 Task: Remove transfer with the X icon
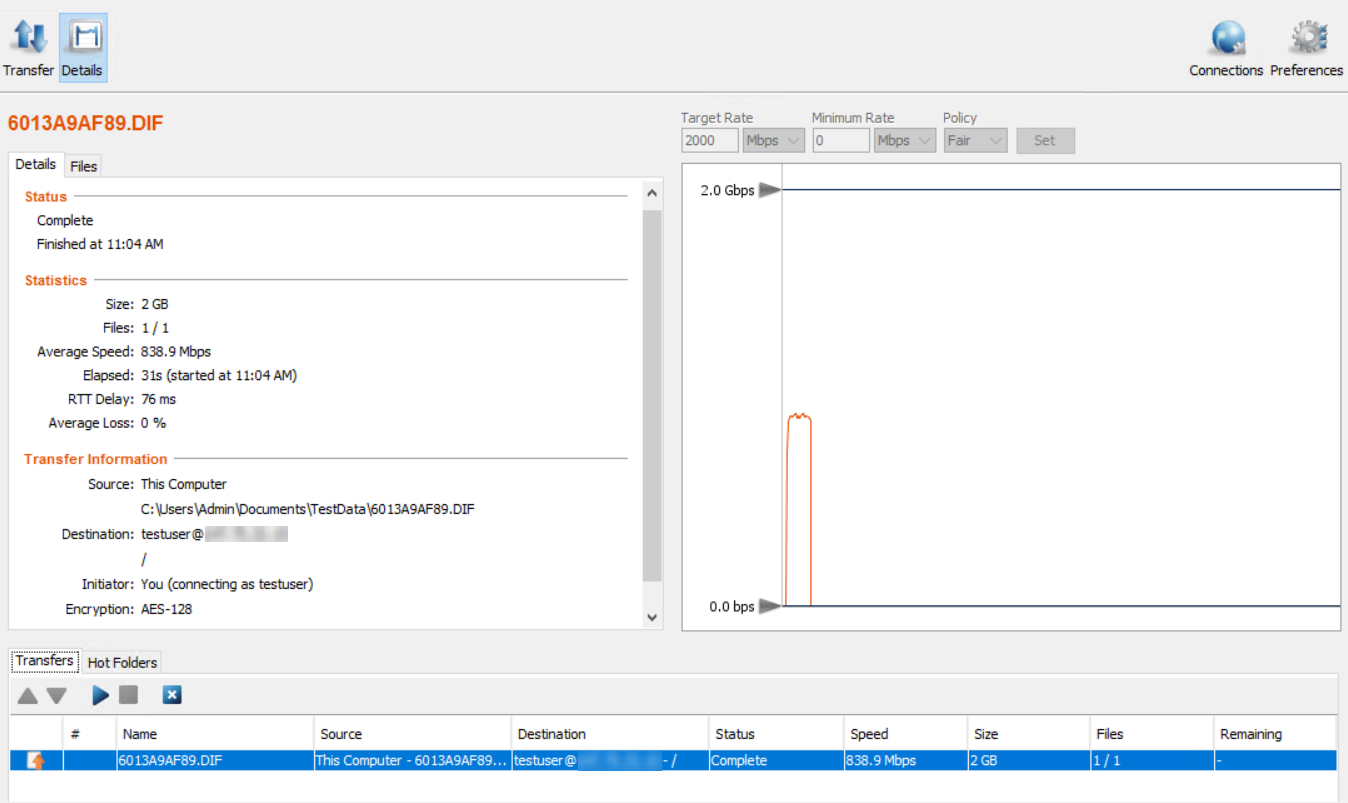(172, 695)
